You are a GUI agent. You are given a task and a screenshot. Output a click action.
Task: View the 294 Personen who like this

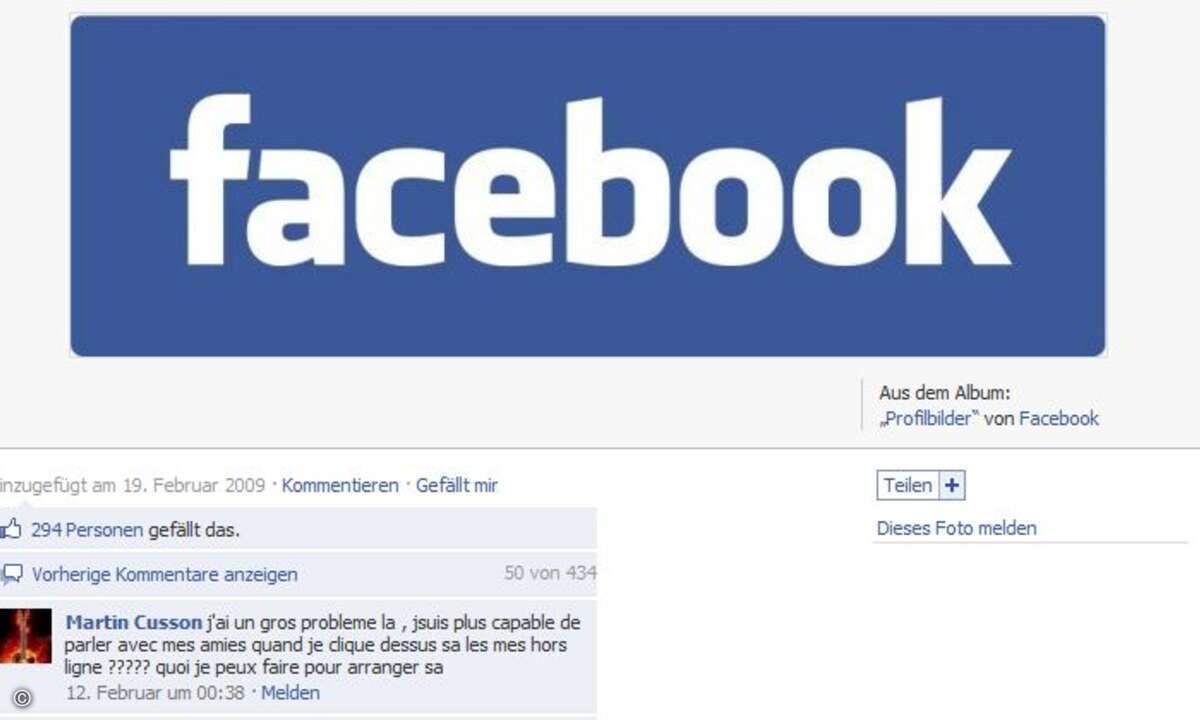(87, 530)
